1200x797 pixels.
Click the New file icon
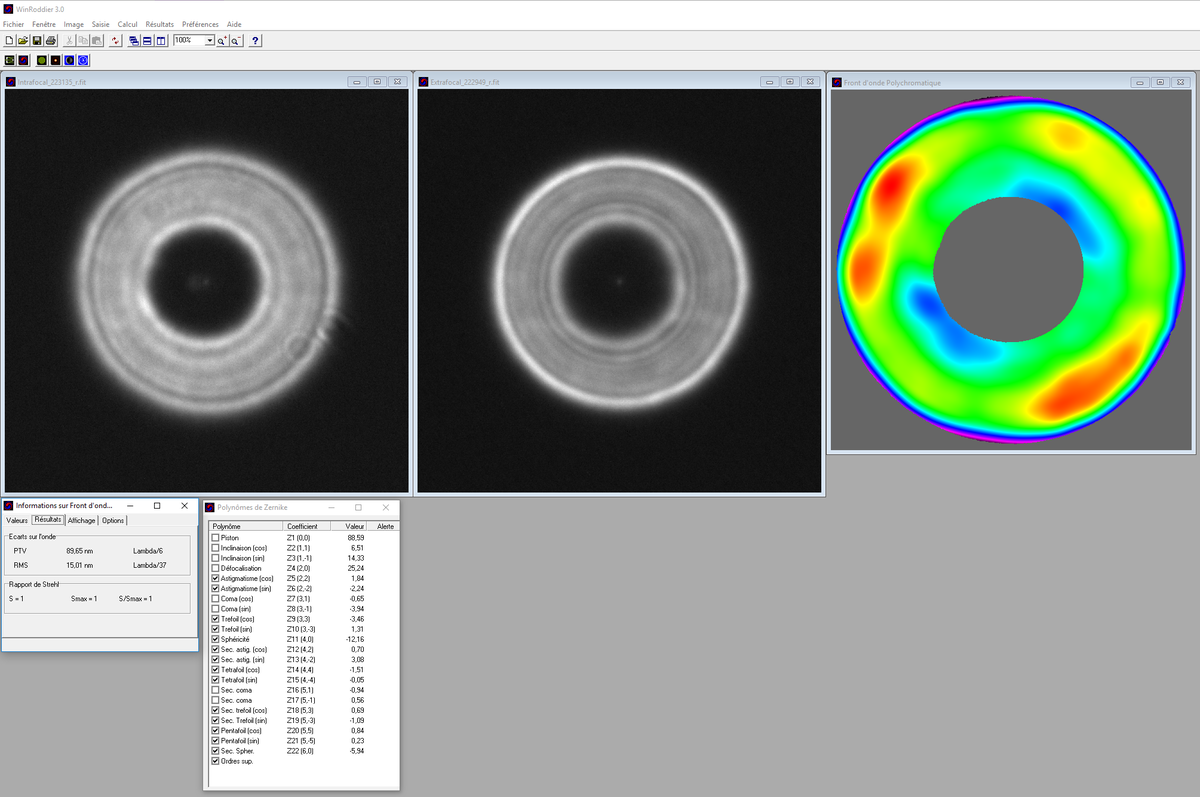coord(9,40)
